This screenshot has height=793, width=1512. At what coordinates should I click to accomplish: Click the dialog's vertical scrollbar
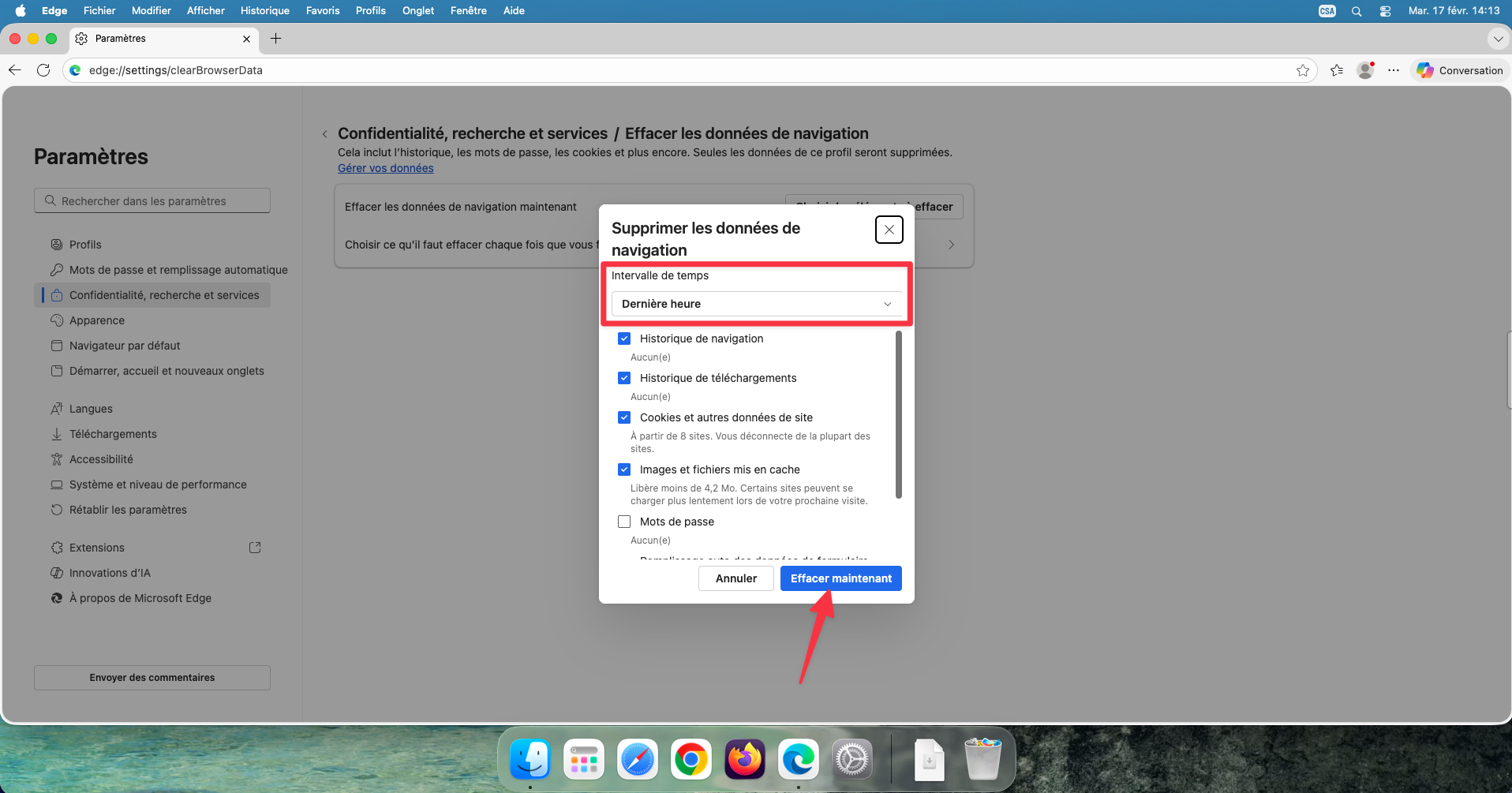pos(898,415)
